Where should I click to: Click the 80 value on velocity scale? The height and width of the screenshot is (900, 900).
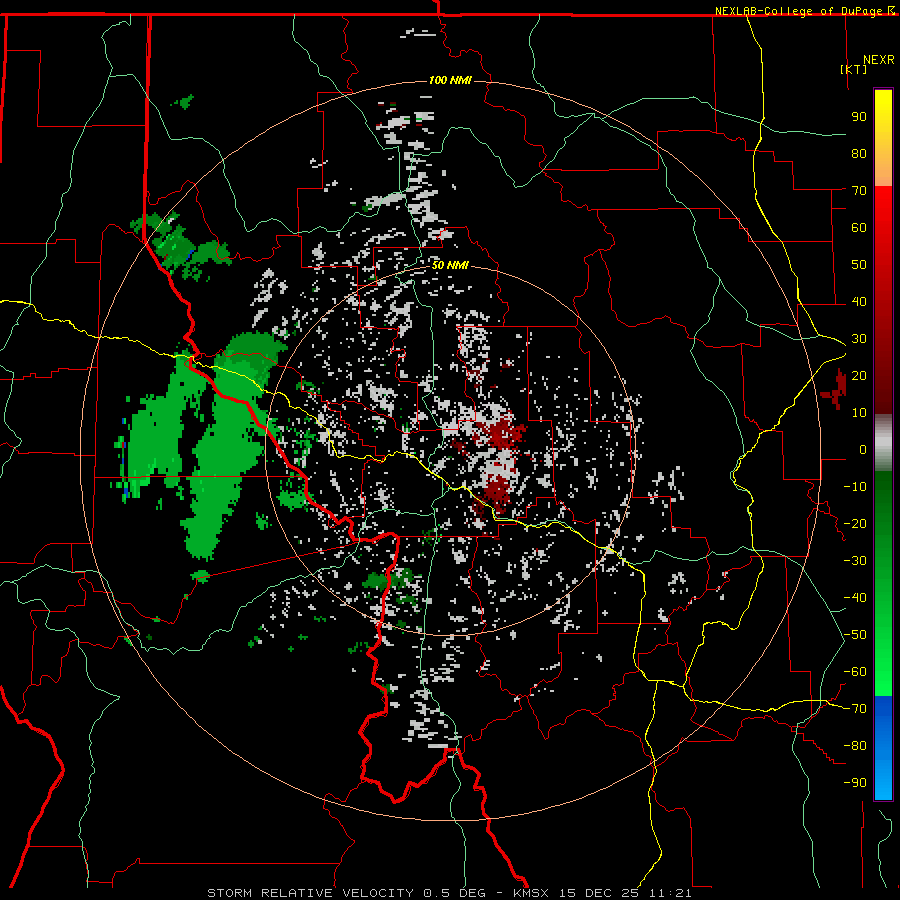click(859, 154)
